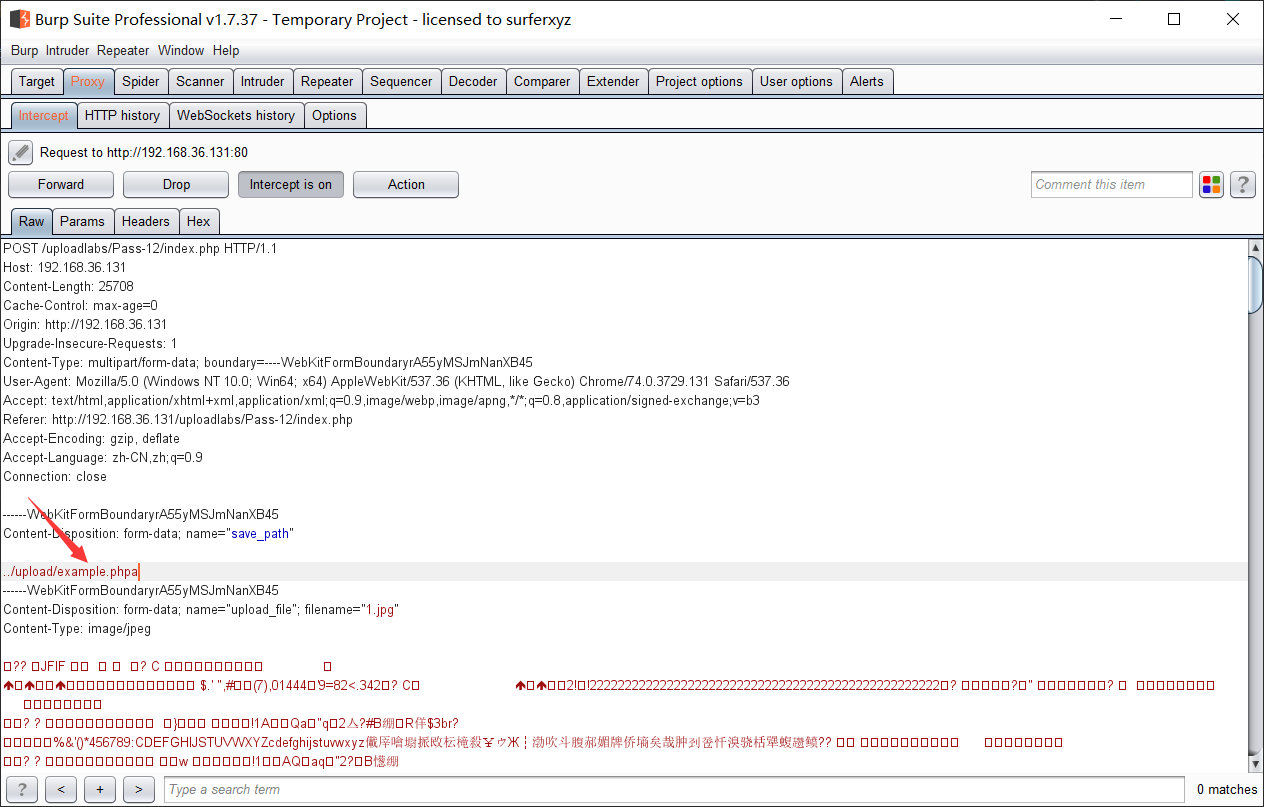Screen dimensions: 1264x807
Task: Click the search term input field
Action: tap(674, 789)
